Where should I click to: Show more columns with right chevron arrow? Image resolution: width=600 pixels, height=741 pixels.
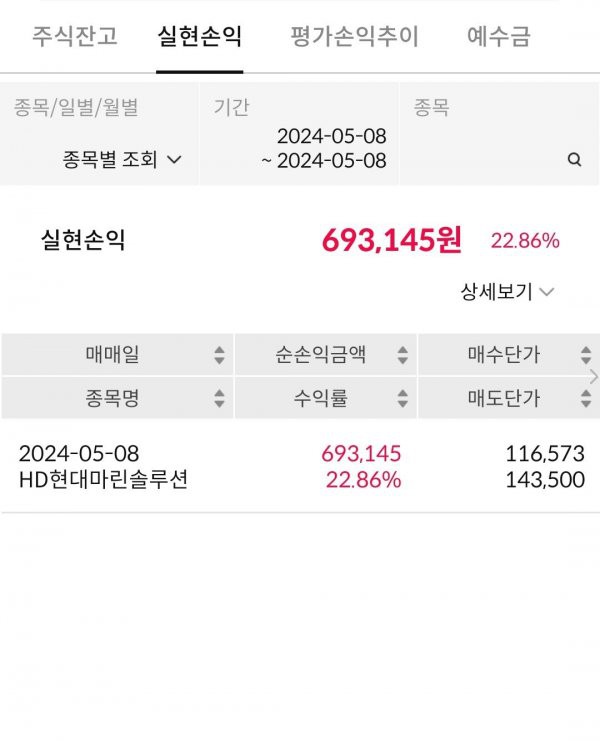[594, 377]
